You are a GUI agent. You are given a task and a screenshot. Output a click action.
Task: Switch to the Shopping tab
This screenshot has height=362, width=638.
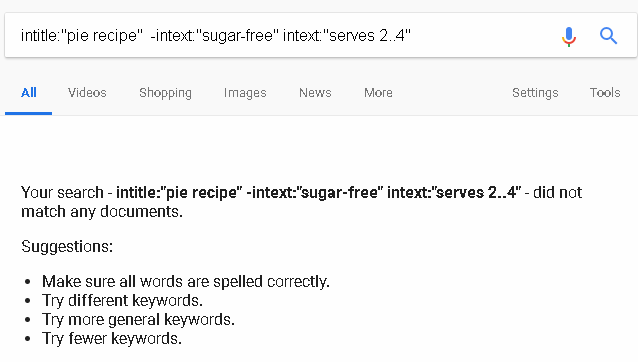click(x=165, y=93)
